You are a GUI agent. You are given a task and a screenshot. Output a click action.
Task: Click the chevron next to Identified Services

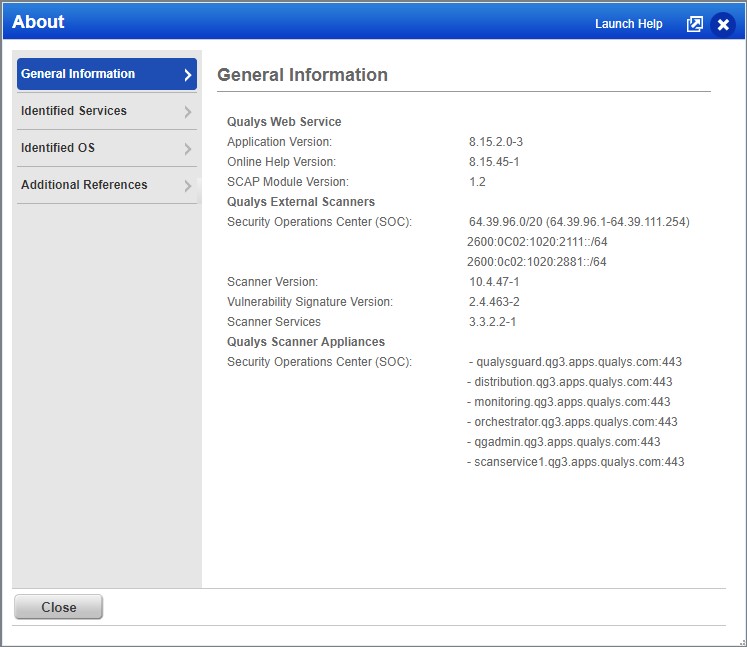point(187,112)
